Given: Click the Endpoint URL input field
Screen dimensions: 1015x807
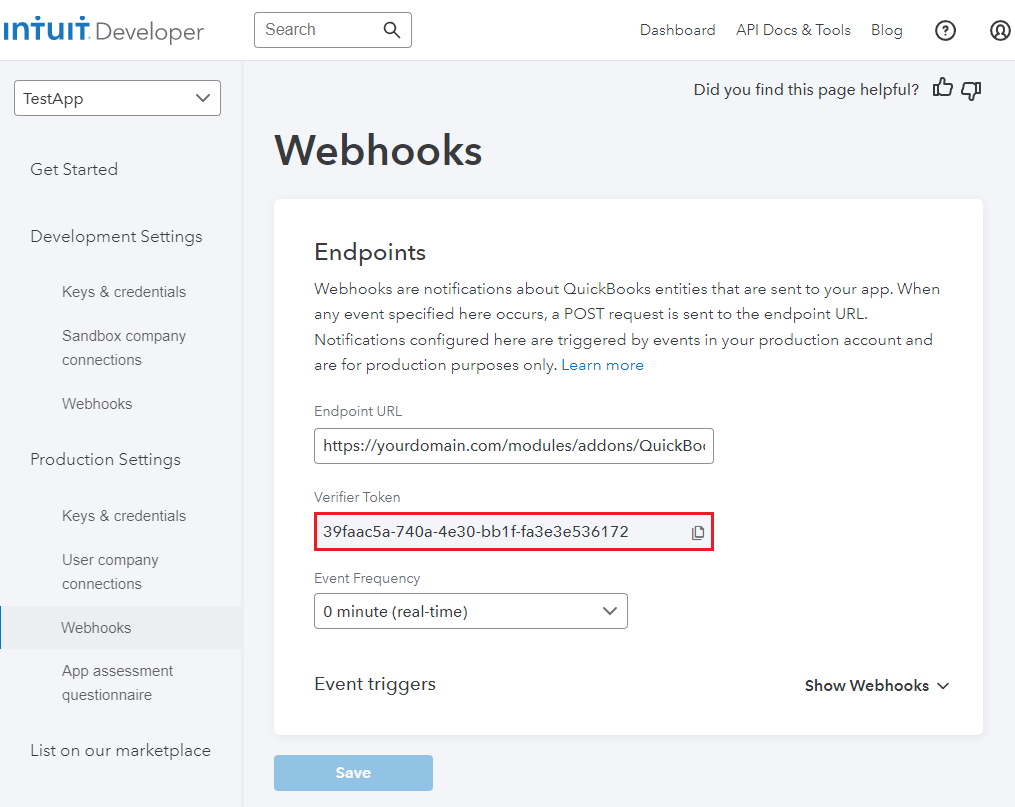Looking at the screenshot, I should 513,446.
